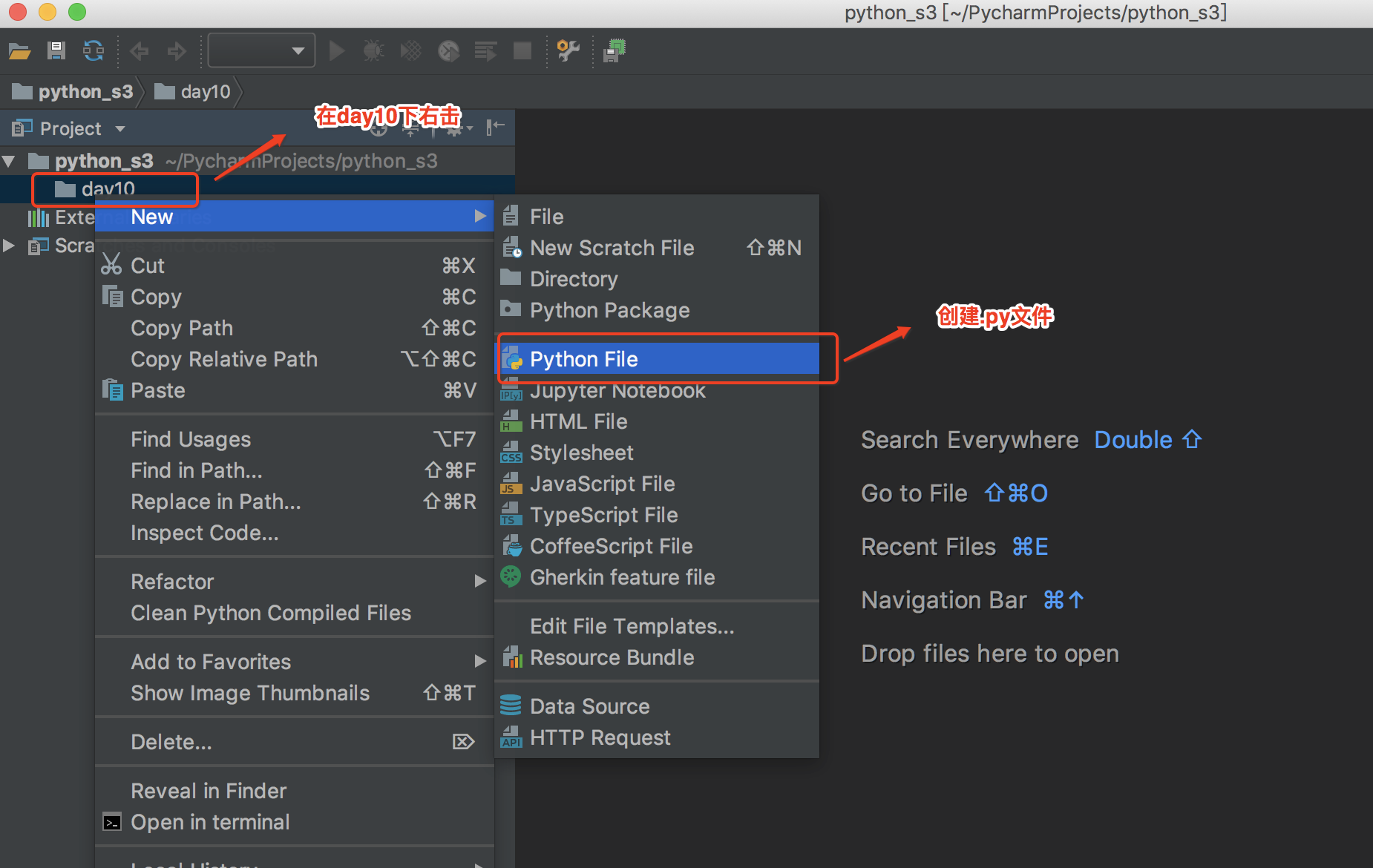Choose Copy from context menu
This screenshot has height=868, width=1373.
pos(295,297)
